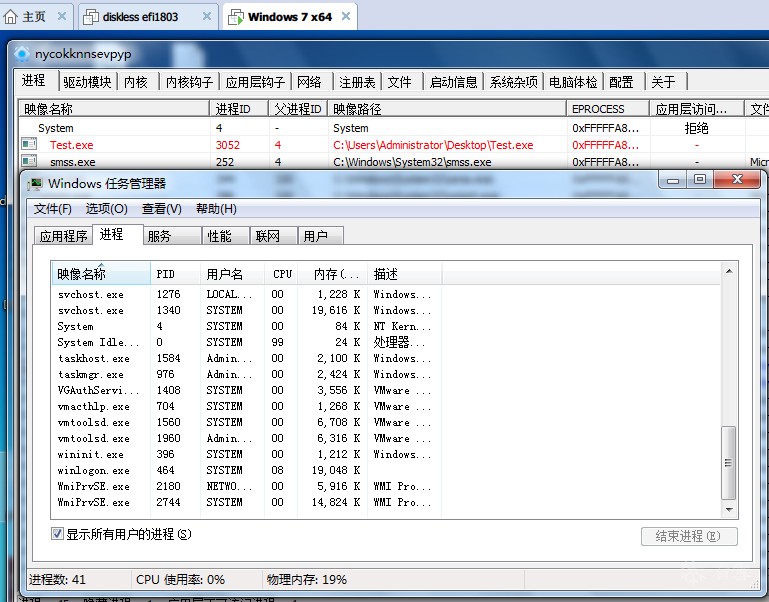Open the 网络 tab
Screen dimensions: 769x602
[311, 82]
